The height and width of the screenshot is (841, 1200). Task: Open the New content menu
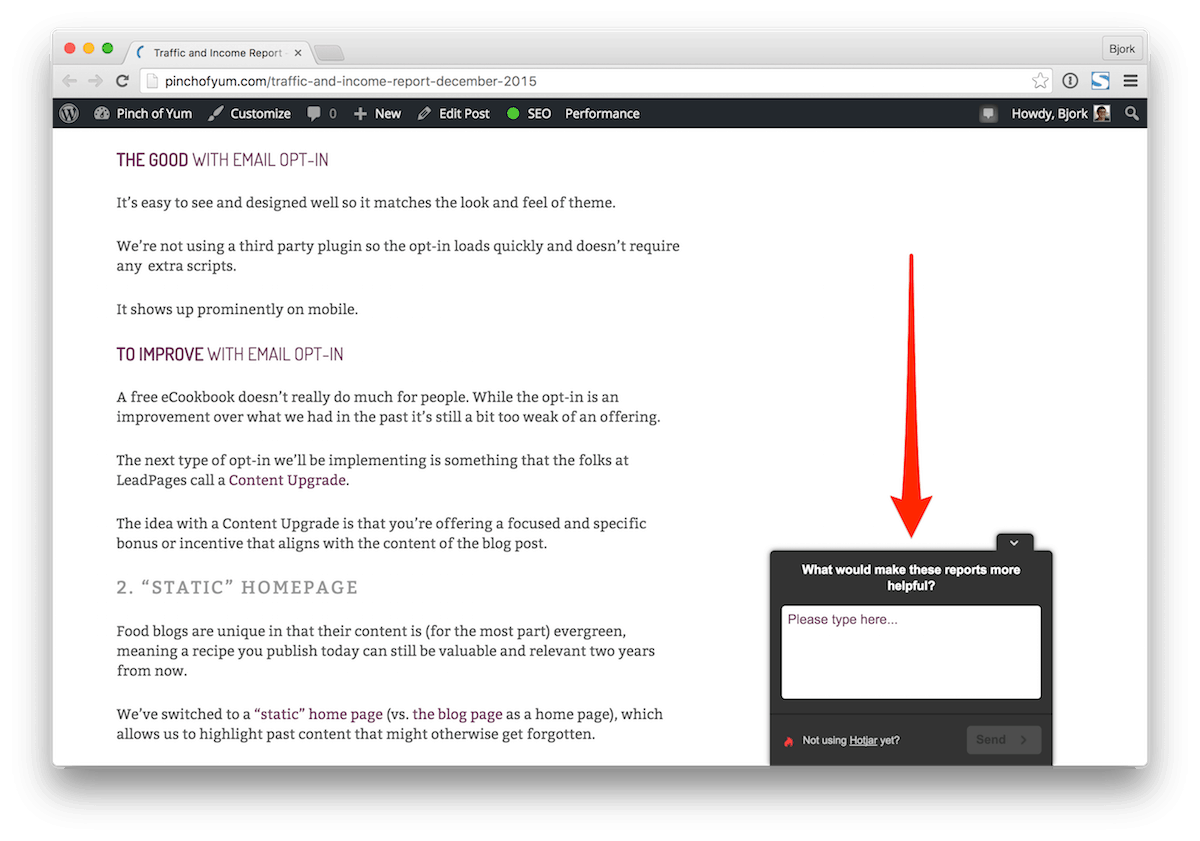click(x=377, y=114)
